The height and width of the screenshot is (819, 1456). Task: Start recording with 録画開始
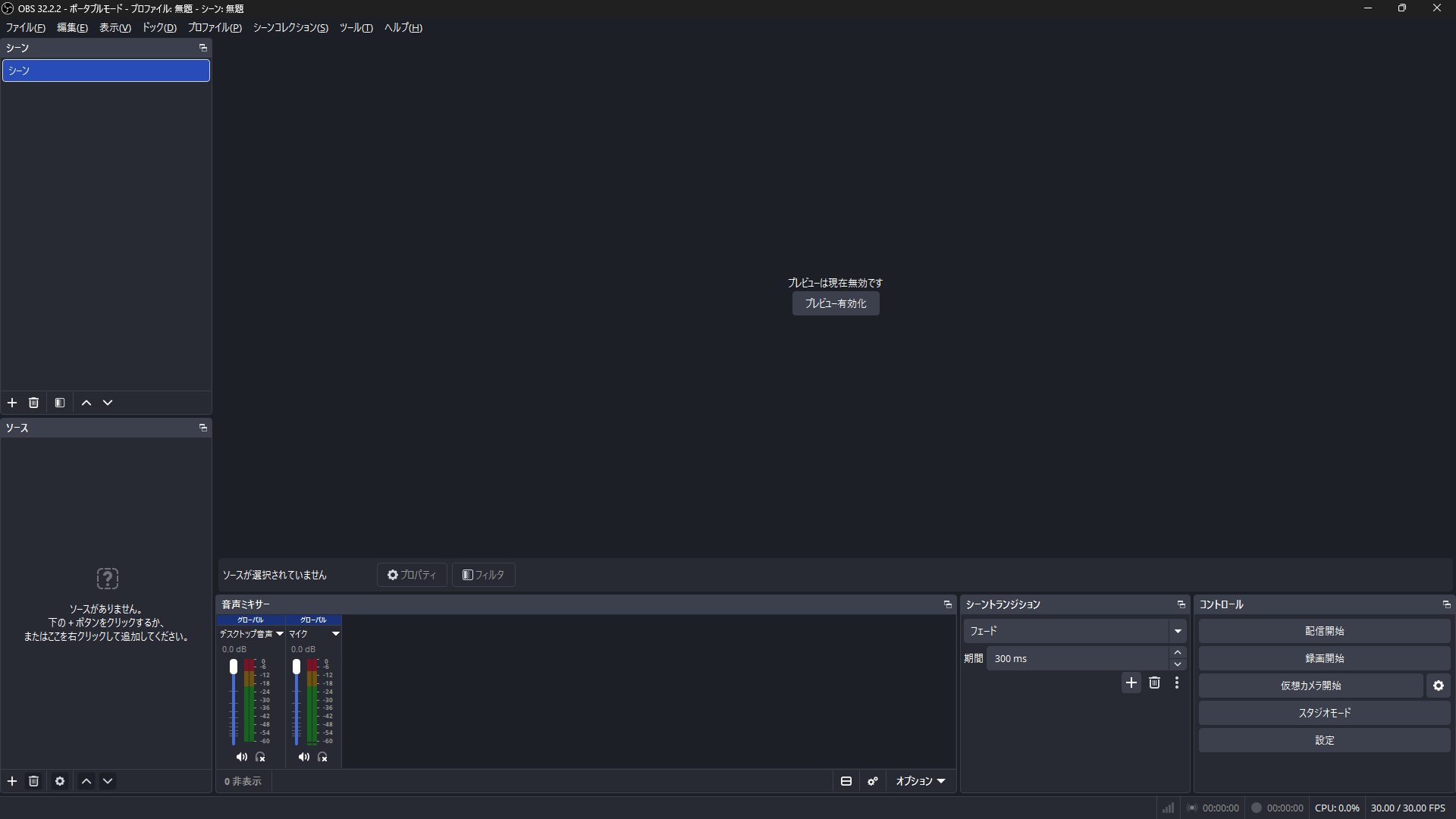(x=1324, y=658)
